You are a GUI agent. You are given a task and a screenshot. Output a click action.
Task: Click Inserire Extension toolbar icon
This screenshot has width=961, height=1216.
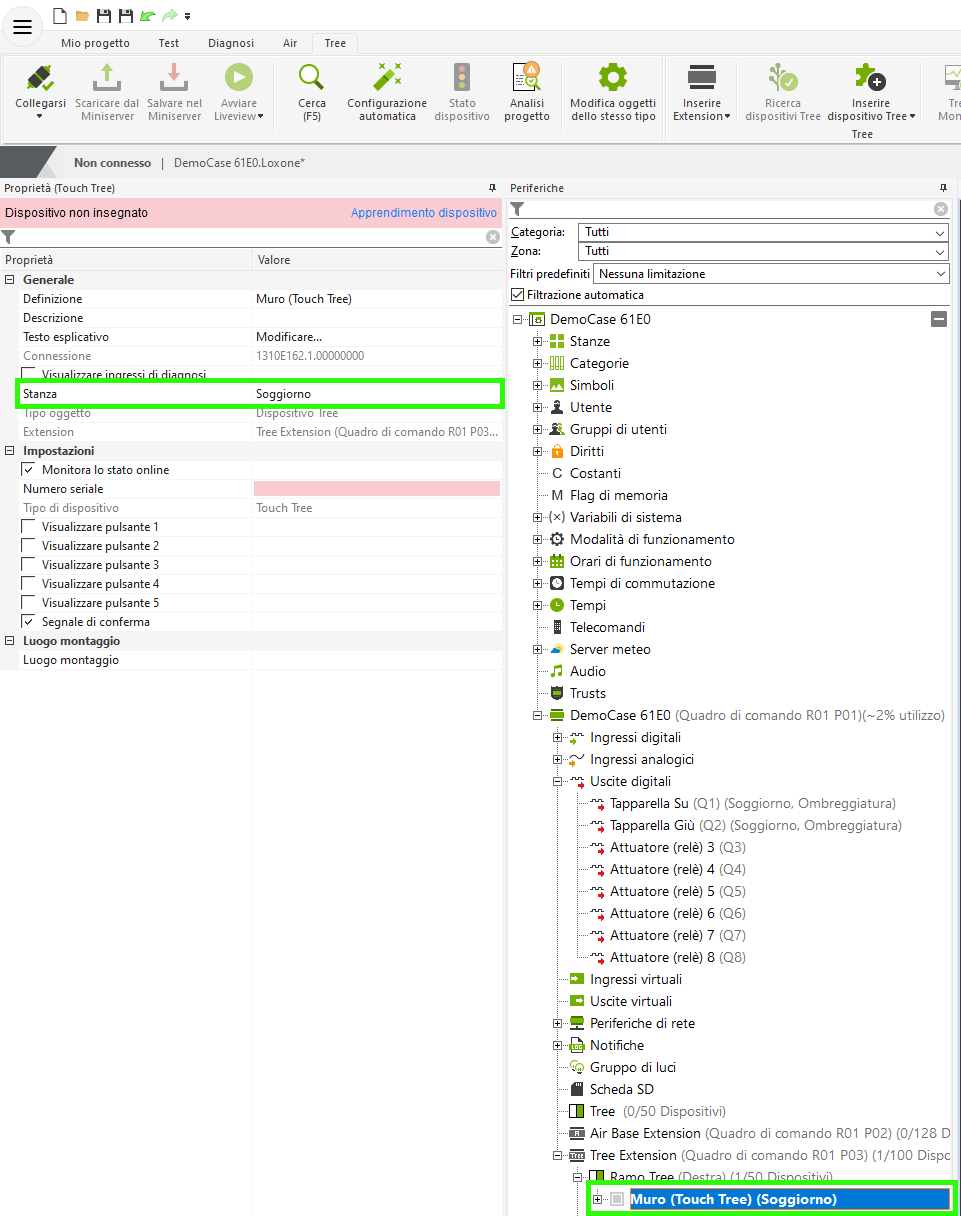click(x=702, y=79)
